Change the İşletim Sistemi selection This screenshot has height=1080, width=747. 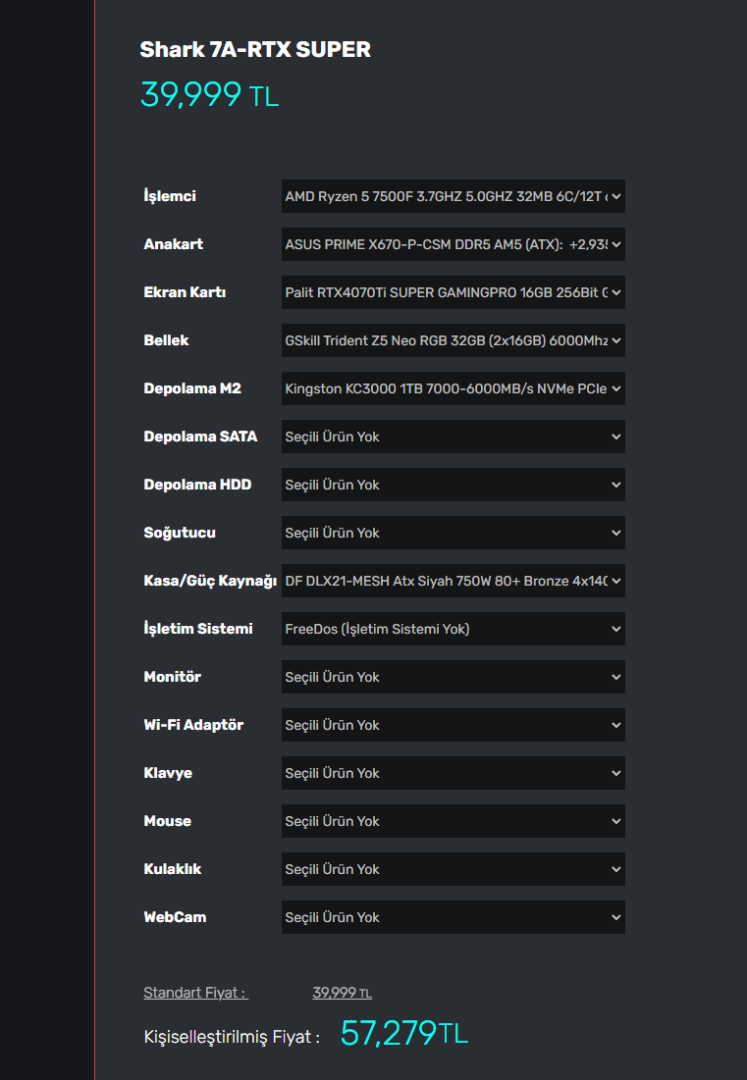[453, 628]
